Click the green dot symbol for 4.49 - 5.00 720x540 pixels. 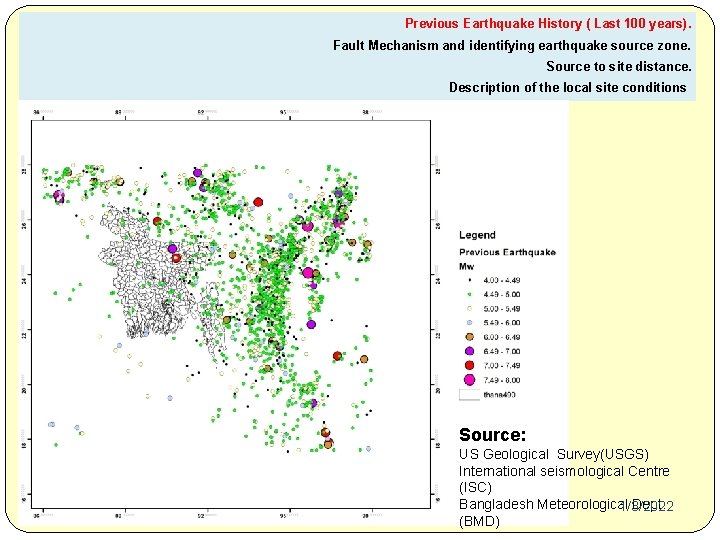(x=469, y=294)
